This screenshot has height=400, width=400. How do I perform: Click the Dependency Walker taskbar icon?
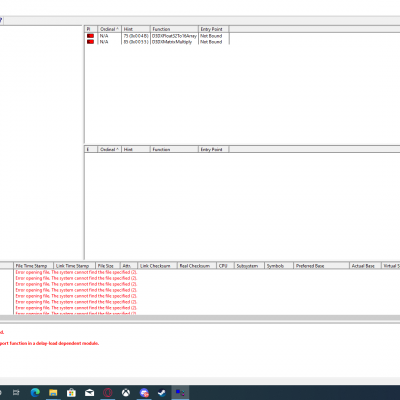[x=180, y=393]
